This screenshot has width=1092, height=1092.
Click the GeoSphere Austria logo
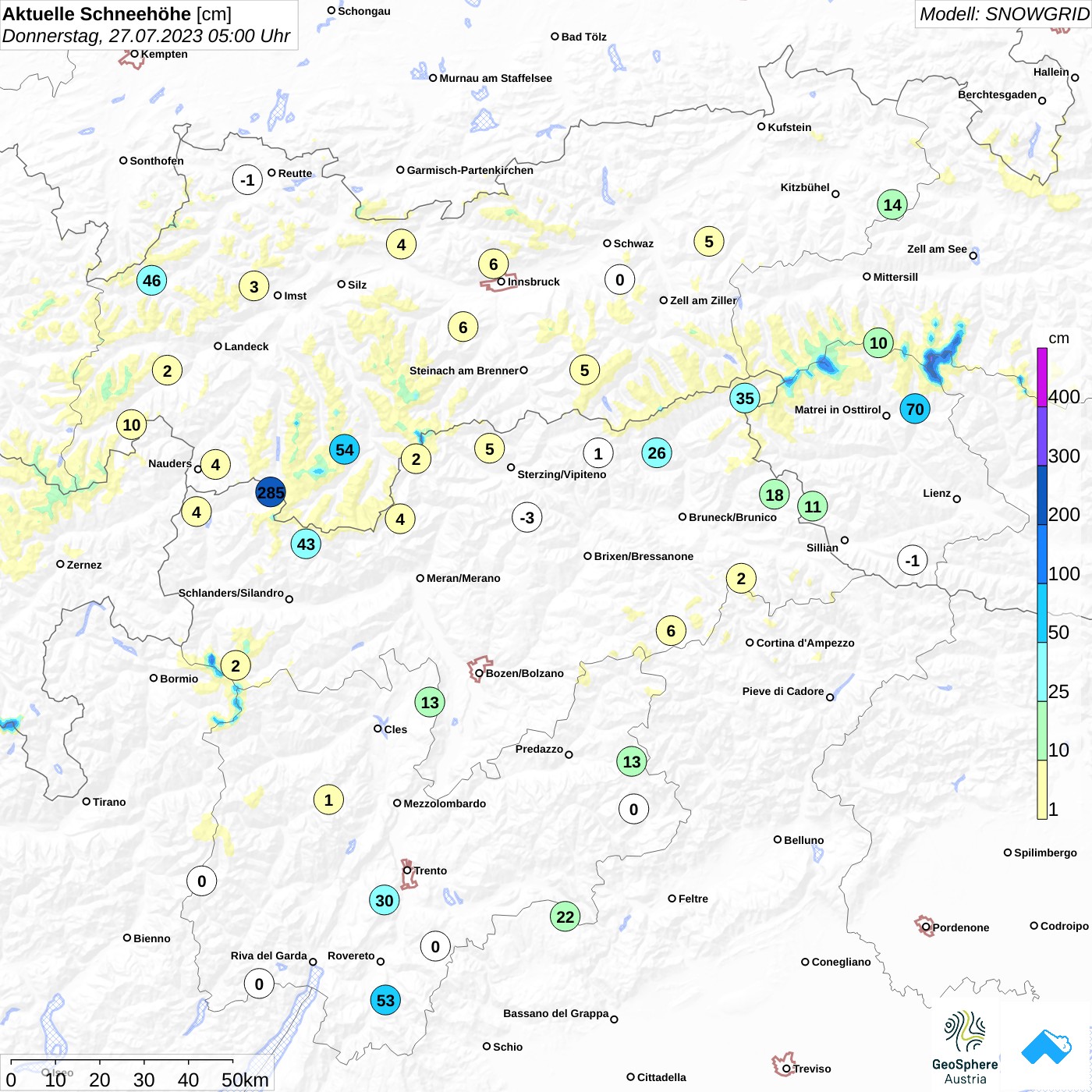coord(965,1048)
